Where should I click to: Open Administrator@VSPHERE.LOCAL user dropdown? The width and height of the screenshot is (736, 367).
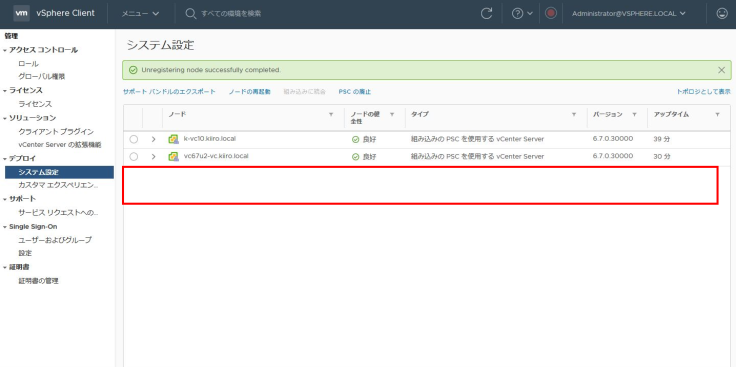[x=629, y=14]
